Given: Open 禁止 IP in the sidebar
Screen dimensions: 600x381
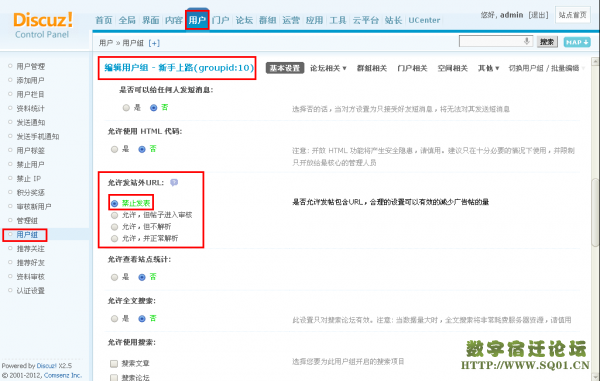Looking at the screenshot, I should point(29,179).
